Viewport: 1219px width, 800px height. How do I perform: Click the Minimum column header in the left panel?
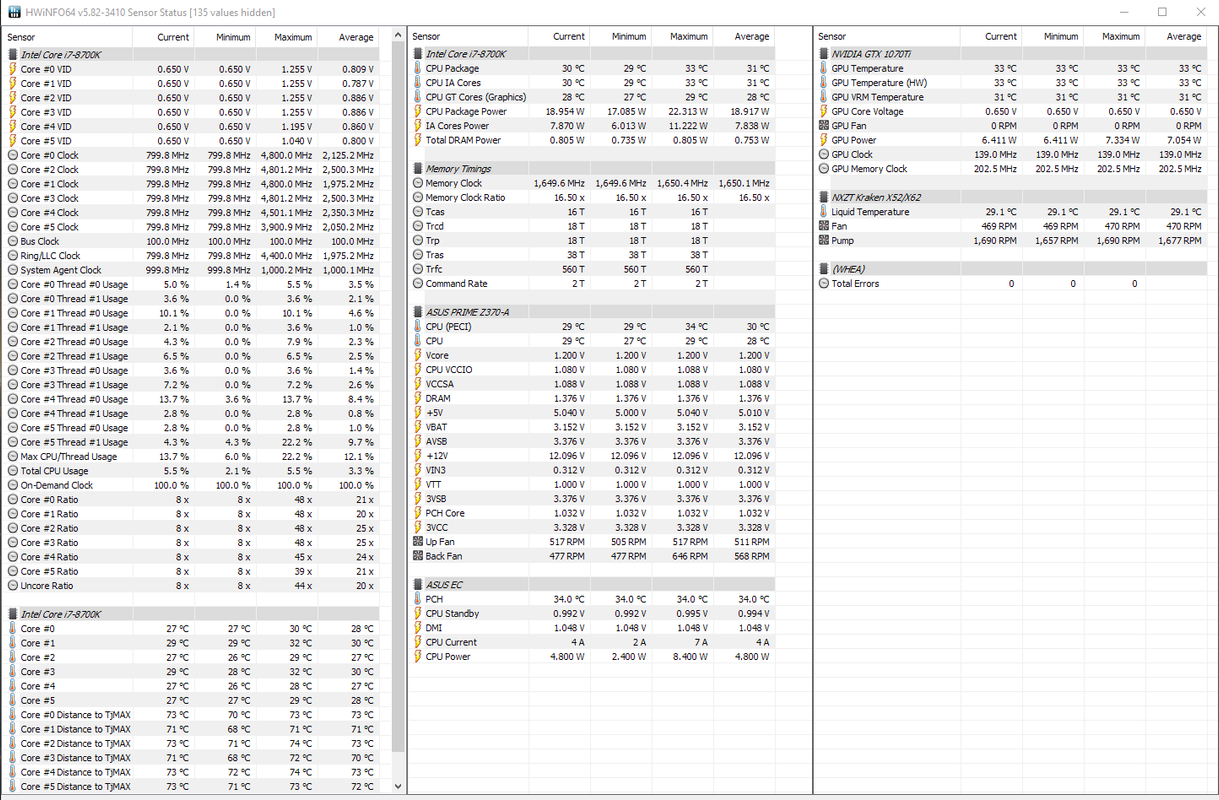point(233,37)
